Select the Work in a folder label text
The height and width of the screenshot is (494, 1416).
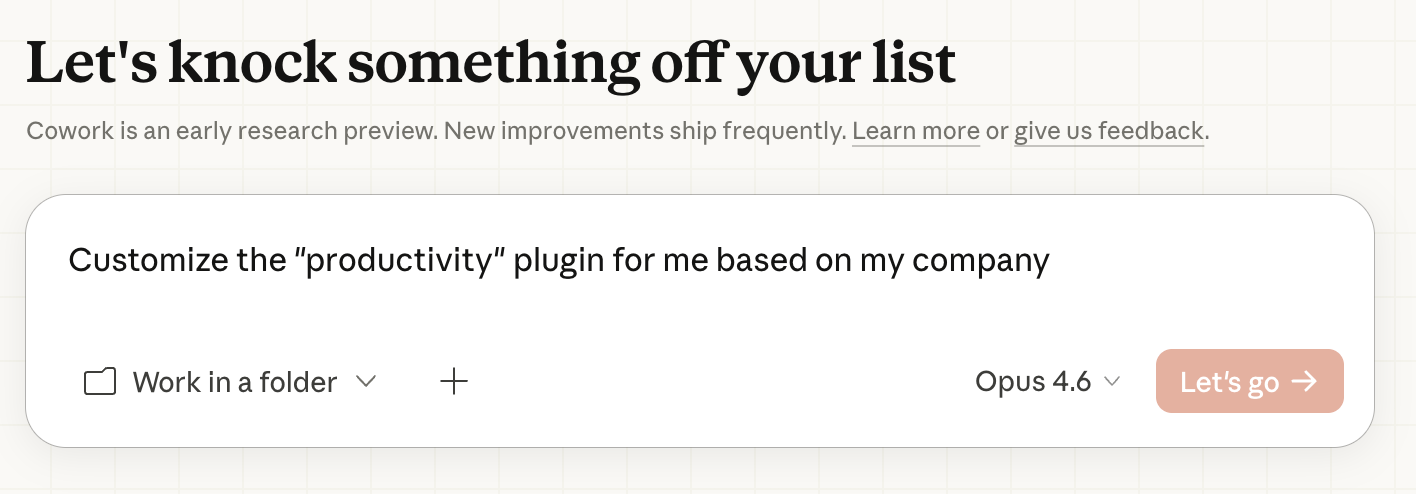point(234,382)
